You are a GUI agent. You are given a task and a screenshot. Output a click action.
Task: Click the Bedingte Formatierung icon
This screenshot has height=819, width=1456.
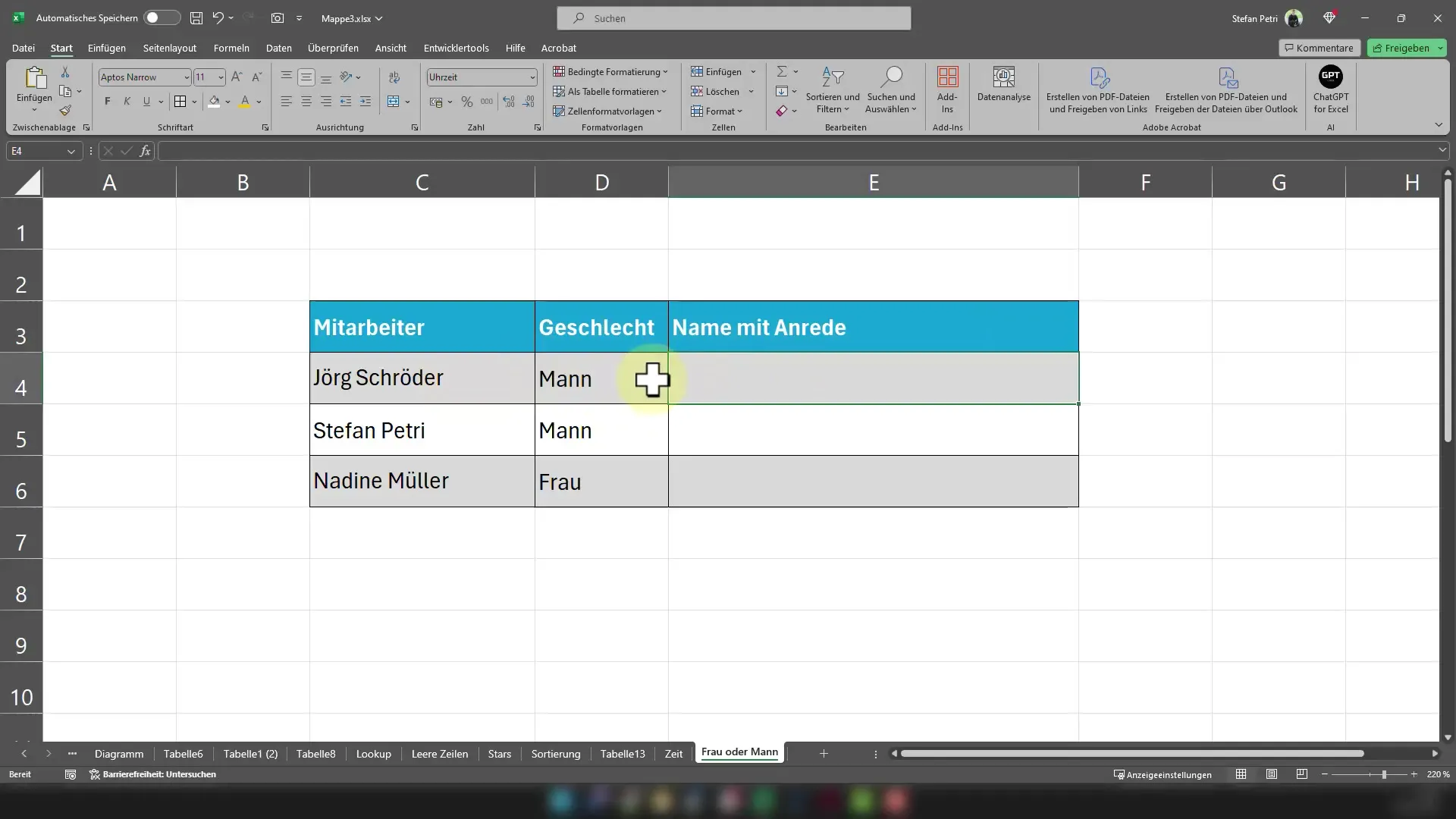(x=610, y=71)
